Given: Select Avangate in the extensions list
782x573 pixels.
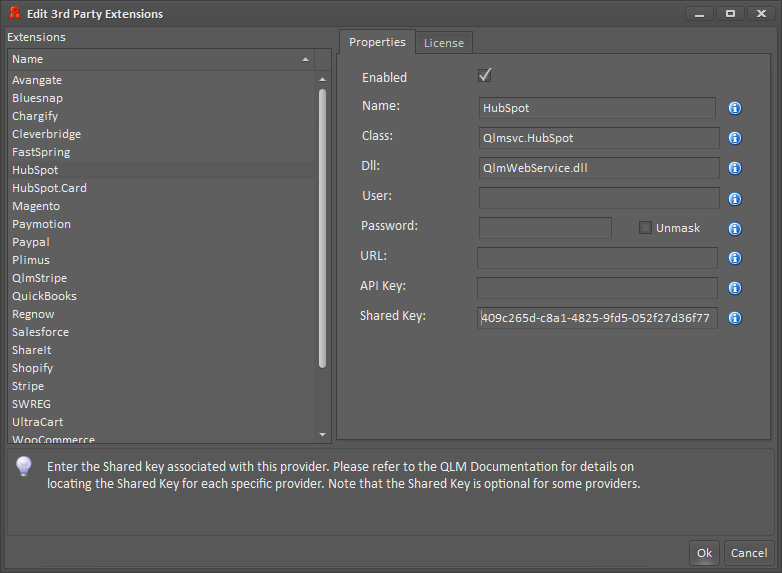Looking at the screenshot, I should 161,80.
